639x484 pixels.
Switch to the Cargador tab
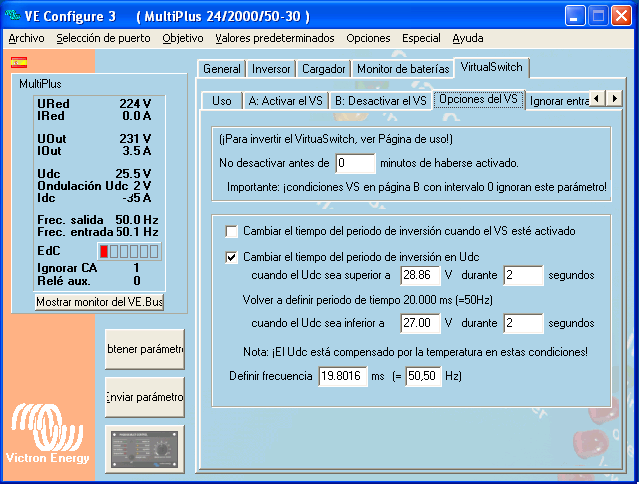(x=324, y=68)
